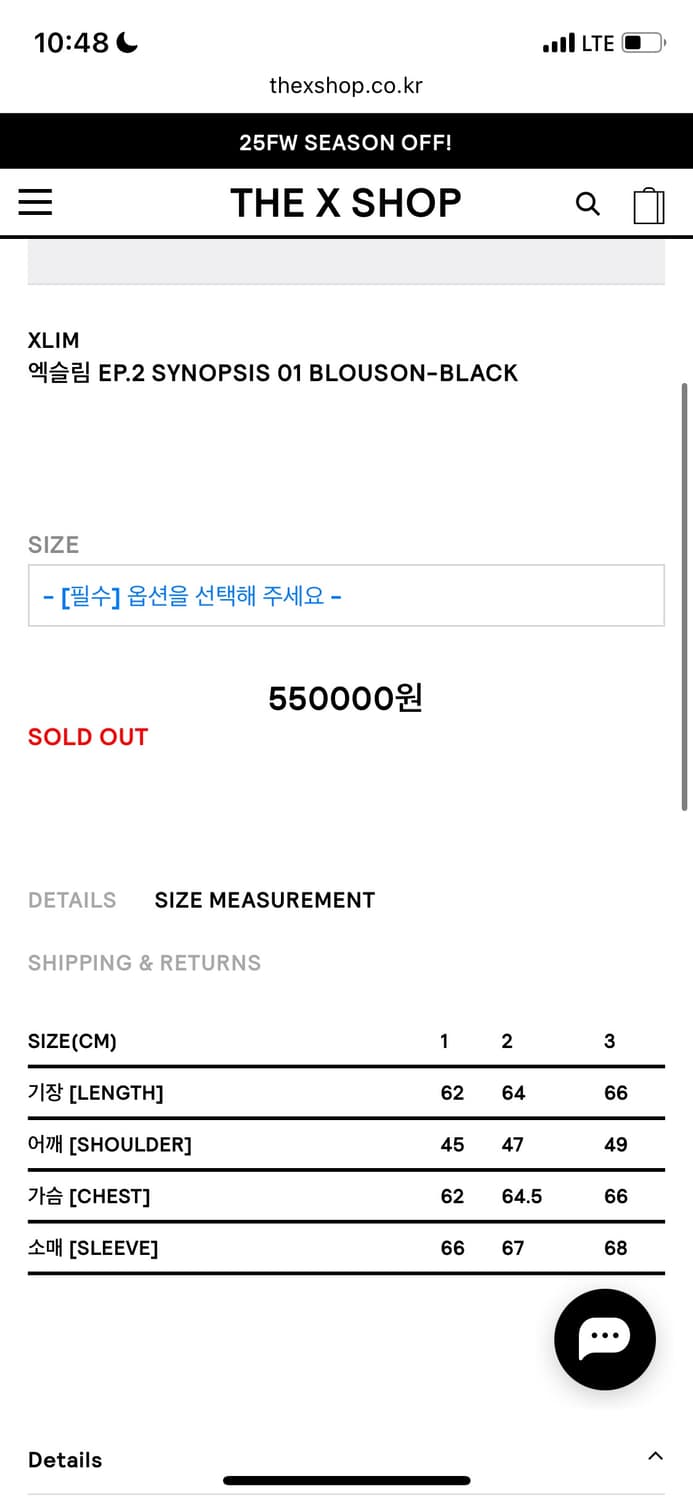
Task: Tap the XLIM brand name
Action: point(53,340)
